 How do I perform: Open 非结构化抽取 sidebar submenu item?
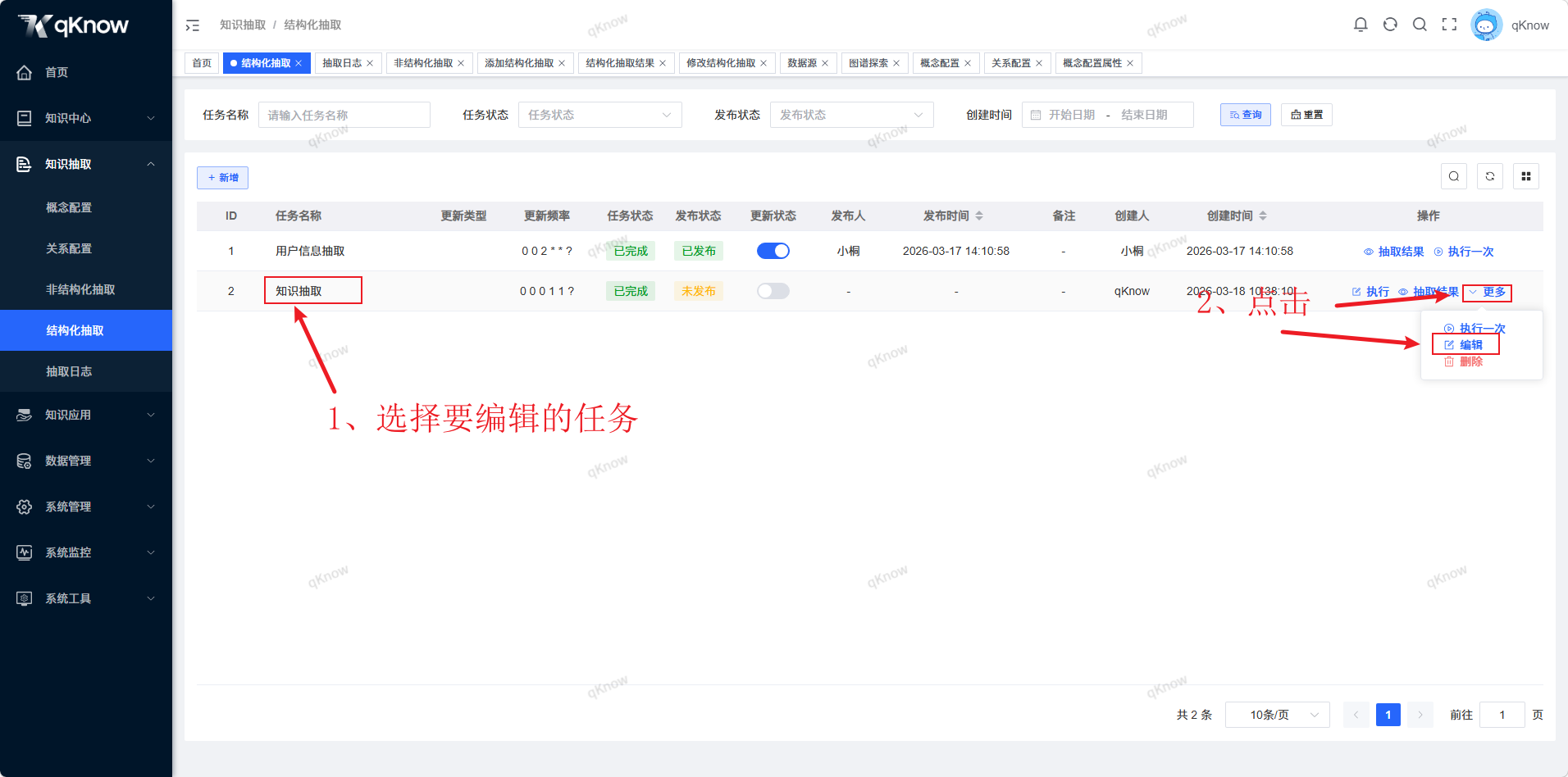coord(86,289)
